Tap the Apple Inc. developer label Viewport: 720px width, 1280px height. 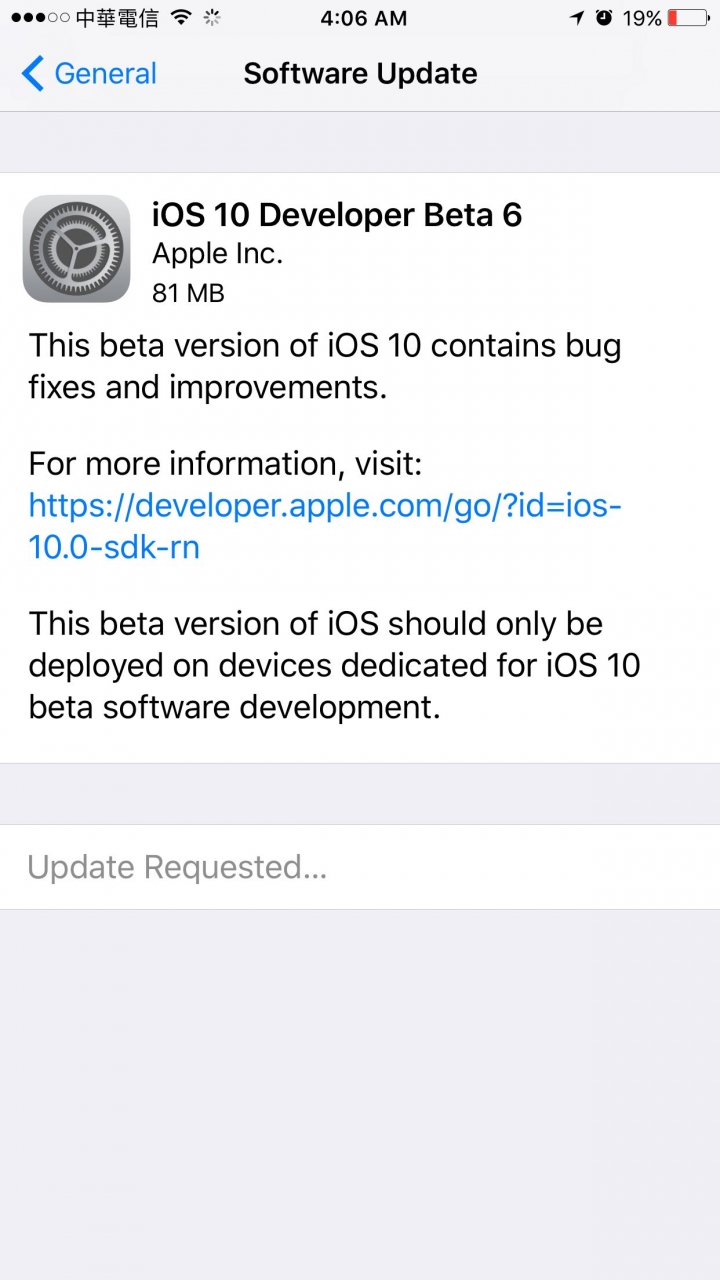pyautogui.click(x=218, y=254)
